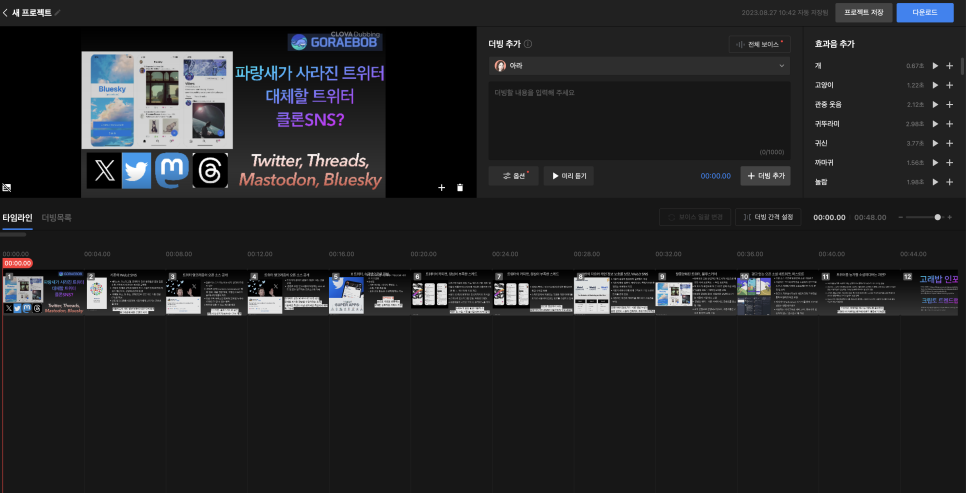This screenshot has height=493, width=966.
Task: Select slide 5 thumbnail in timeline
Action: (x=370, y=293)
